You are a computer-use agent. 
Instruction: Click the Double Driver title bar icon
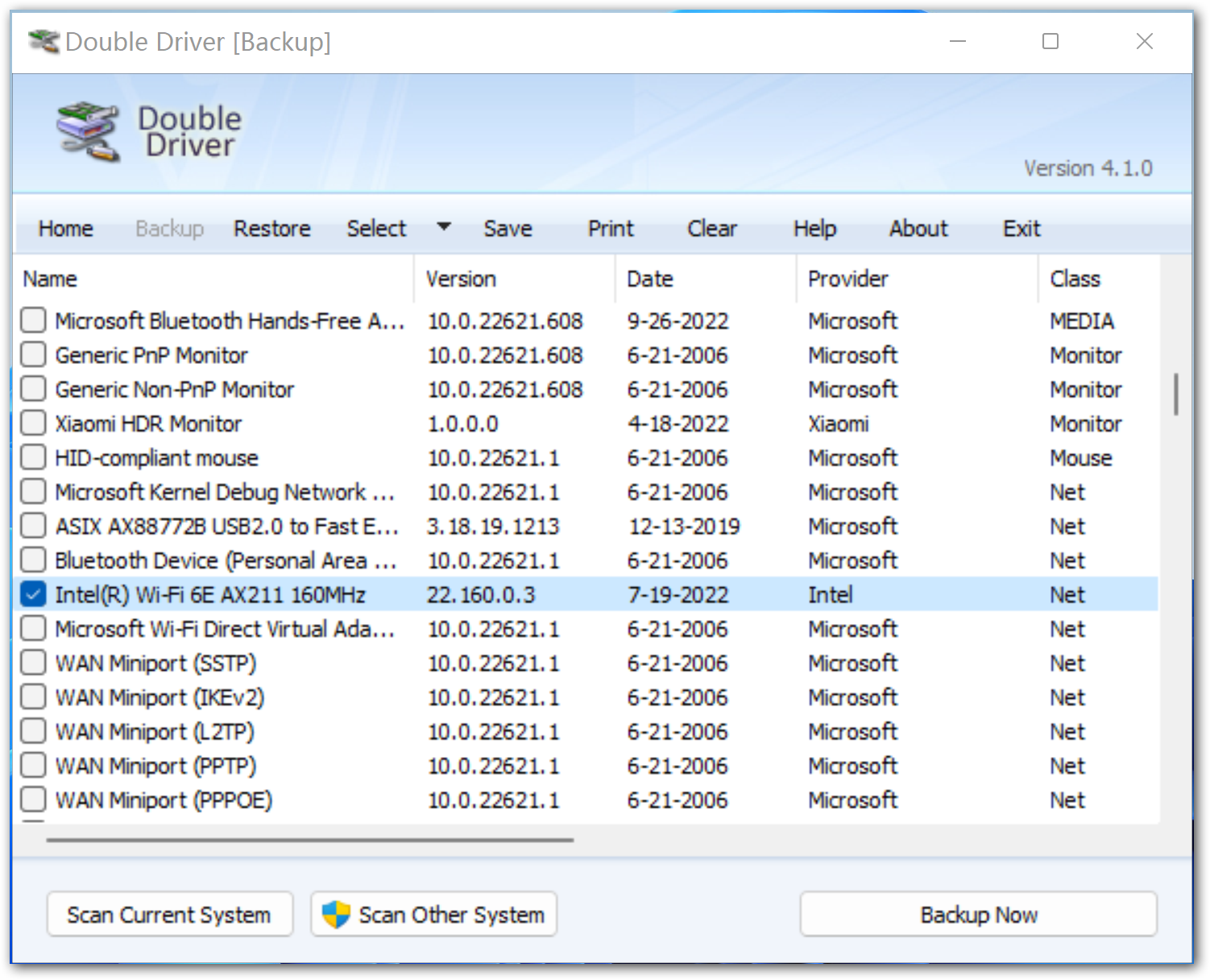(x=44, y=41)
